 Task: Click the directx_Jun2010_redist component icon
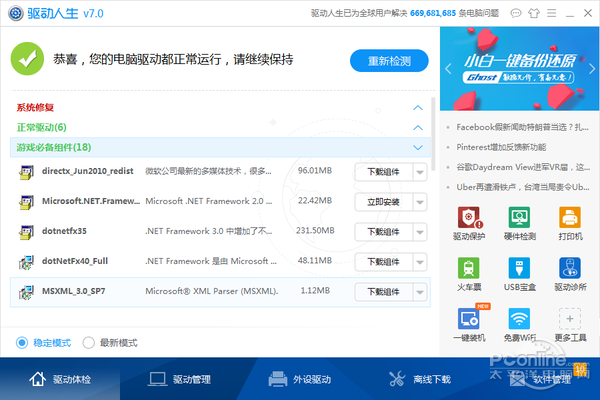coord(26,172)
